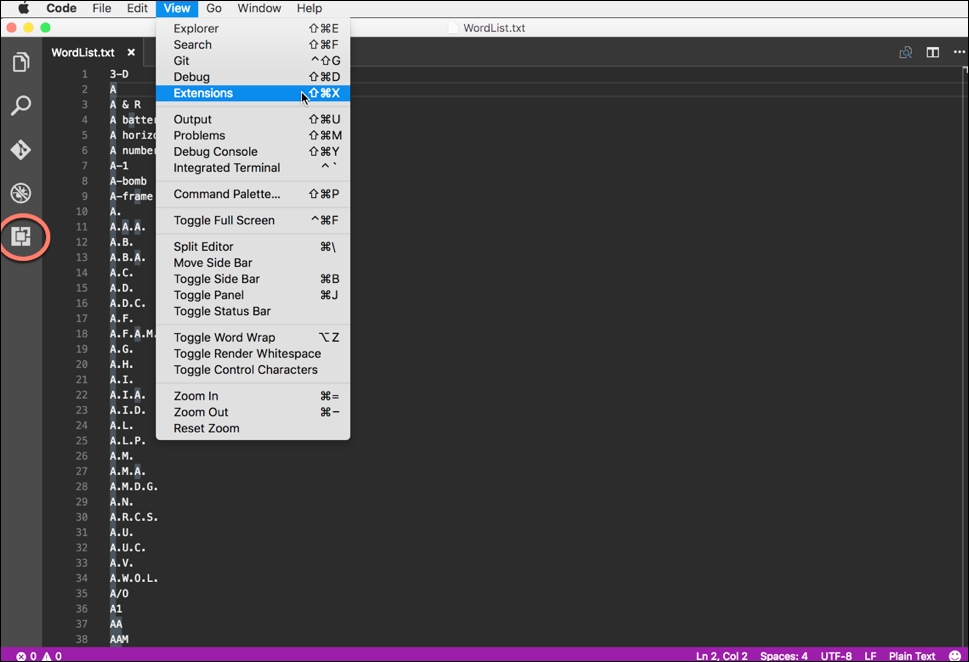969x662 pixels.
Task: Click LF end-of-line indicator
Action: 870,656
